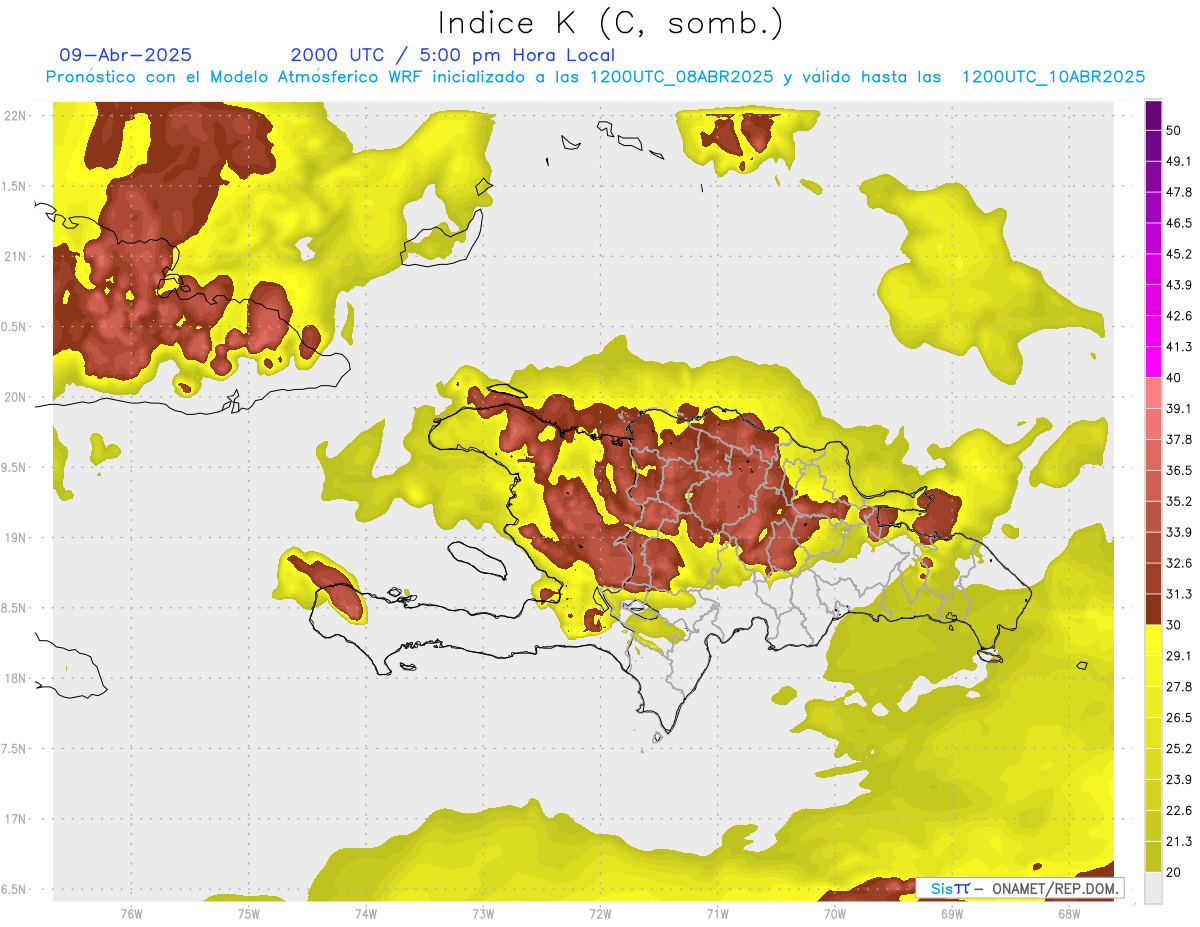Click the colorbar value "32.6"
Viewport: 1200px width, 927px height.
[1179, 563]
